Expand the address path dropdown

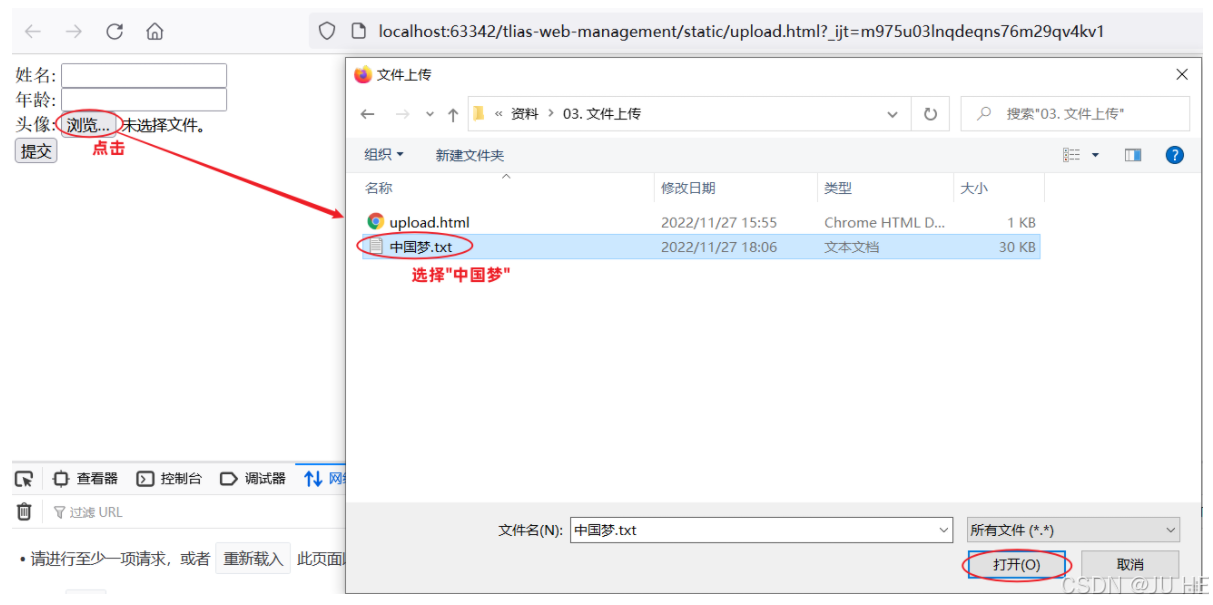pyautogui.click(x=893, y=114)
